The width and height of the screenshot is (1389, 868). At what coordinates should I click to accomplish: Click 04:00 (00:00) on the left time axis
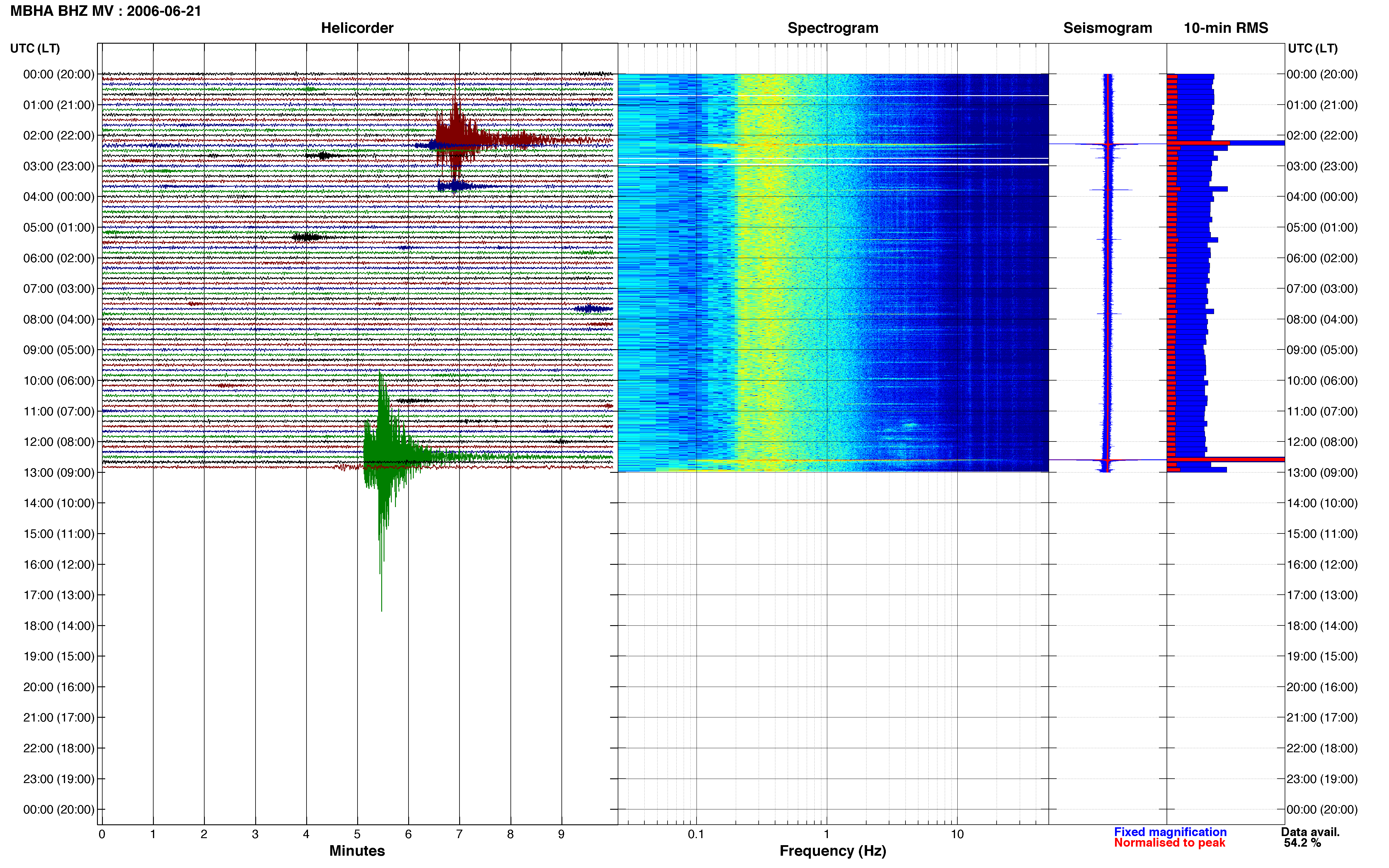click(x=59, y=197)
